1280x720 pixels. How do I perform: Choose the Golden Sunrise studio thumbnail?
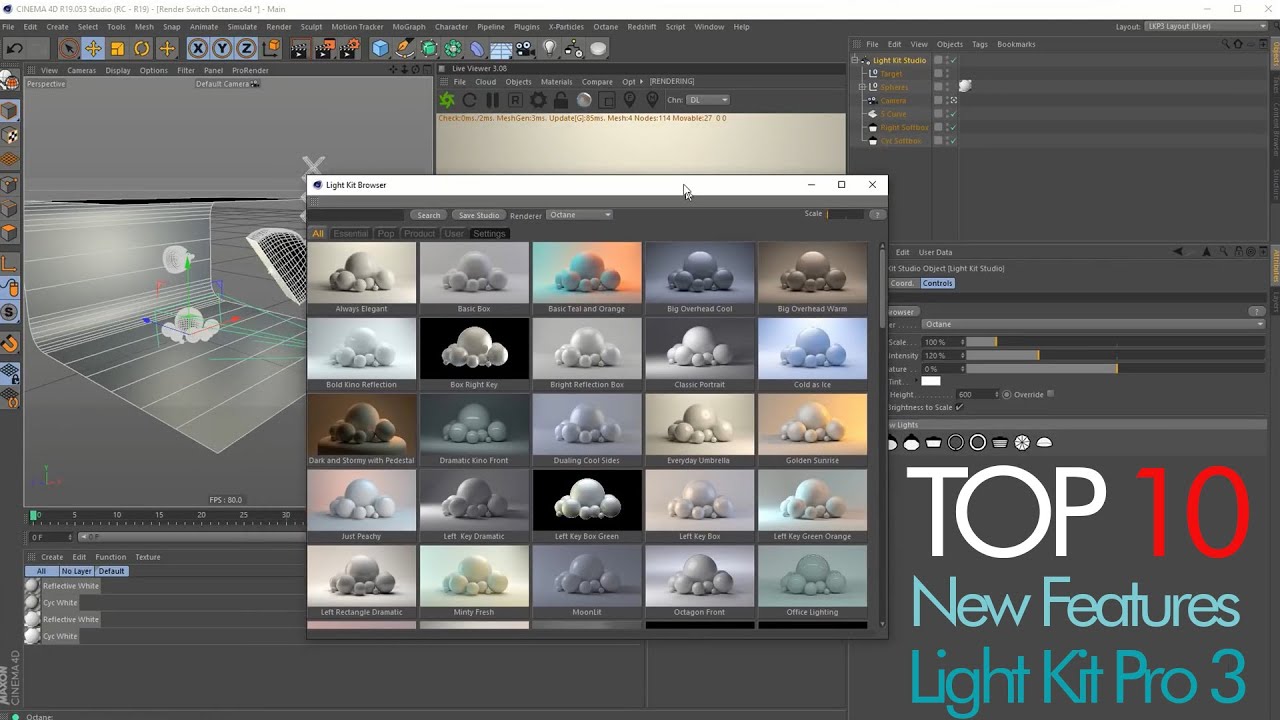812,425
